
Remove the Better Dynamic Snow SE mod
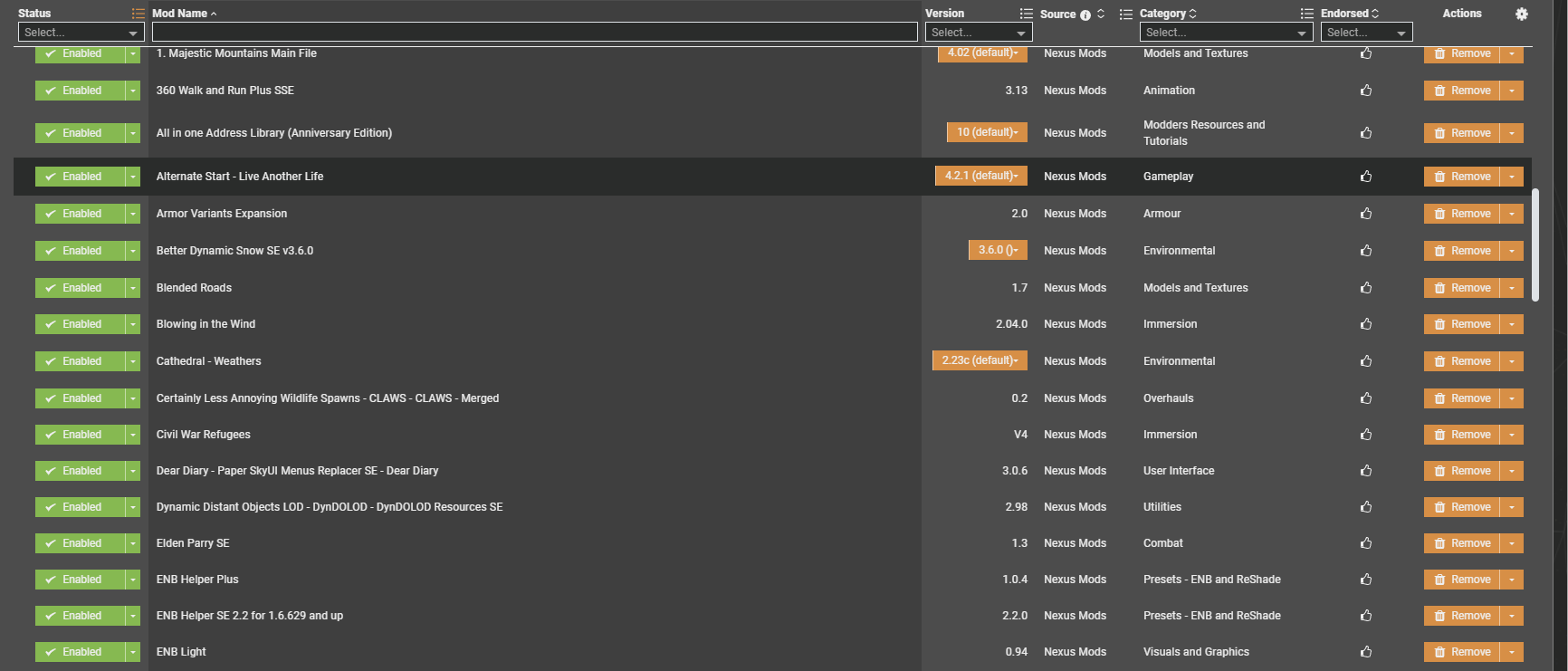(1462, 251)
